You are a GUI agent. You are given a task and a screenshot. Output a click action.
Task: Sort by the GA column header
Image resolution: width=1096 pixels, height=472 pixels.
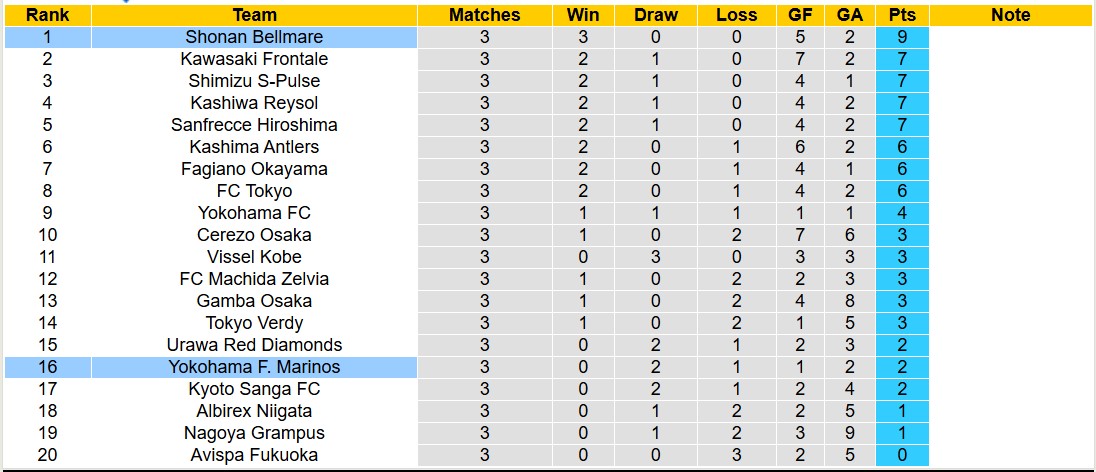tap(850, 15)
